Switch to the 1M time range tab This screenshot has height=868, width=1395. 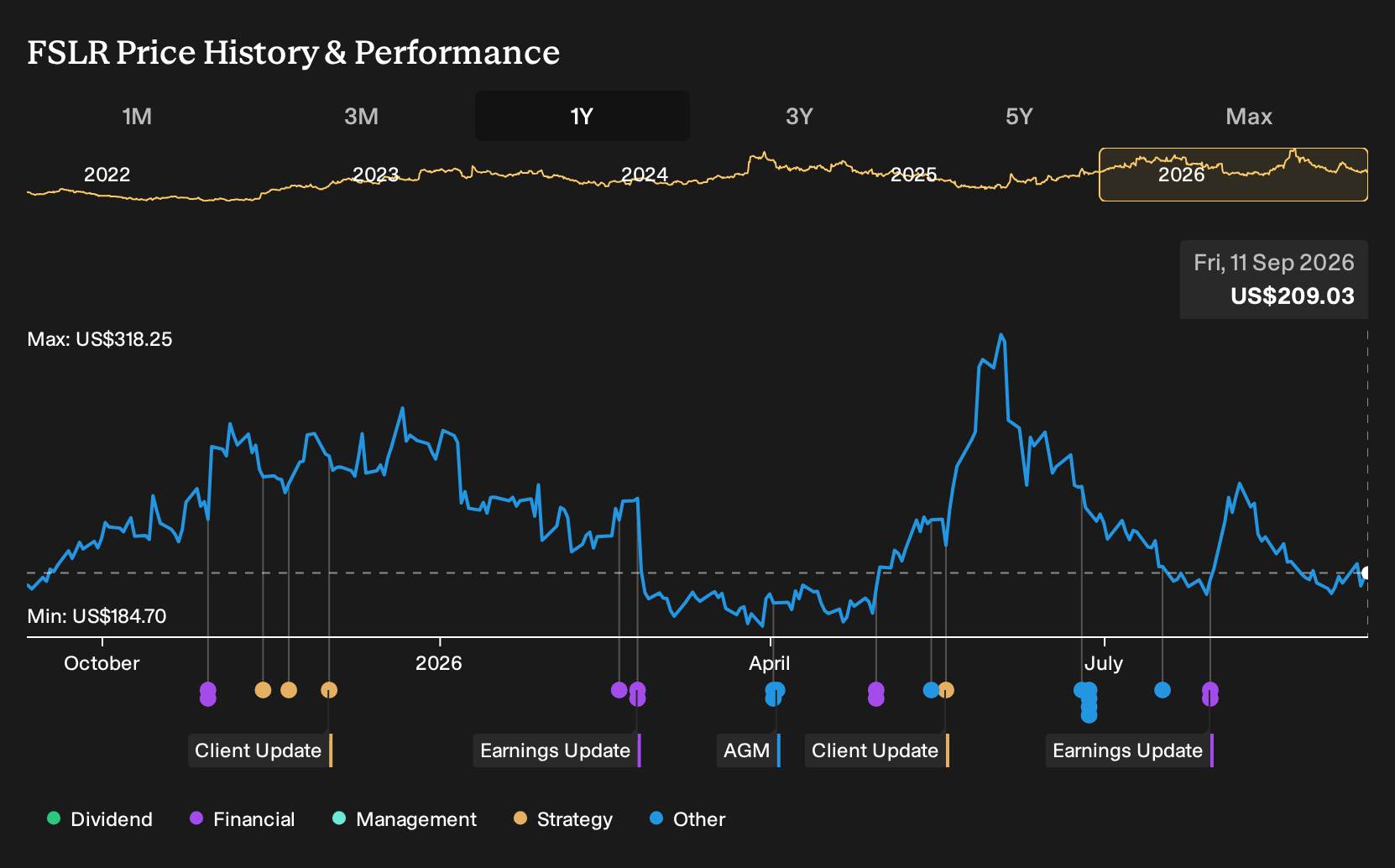tap(137, 116)
